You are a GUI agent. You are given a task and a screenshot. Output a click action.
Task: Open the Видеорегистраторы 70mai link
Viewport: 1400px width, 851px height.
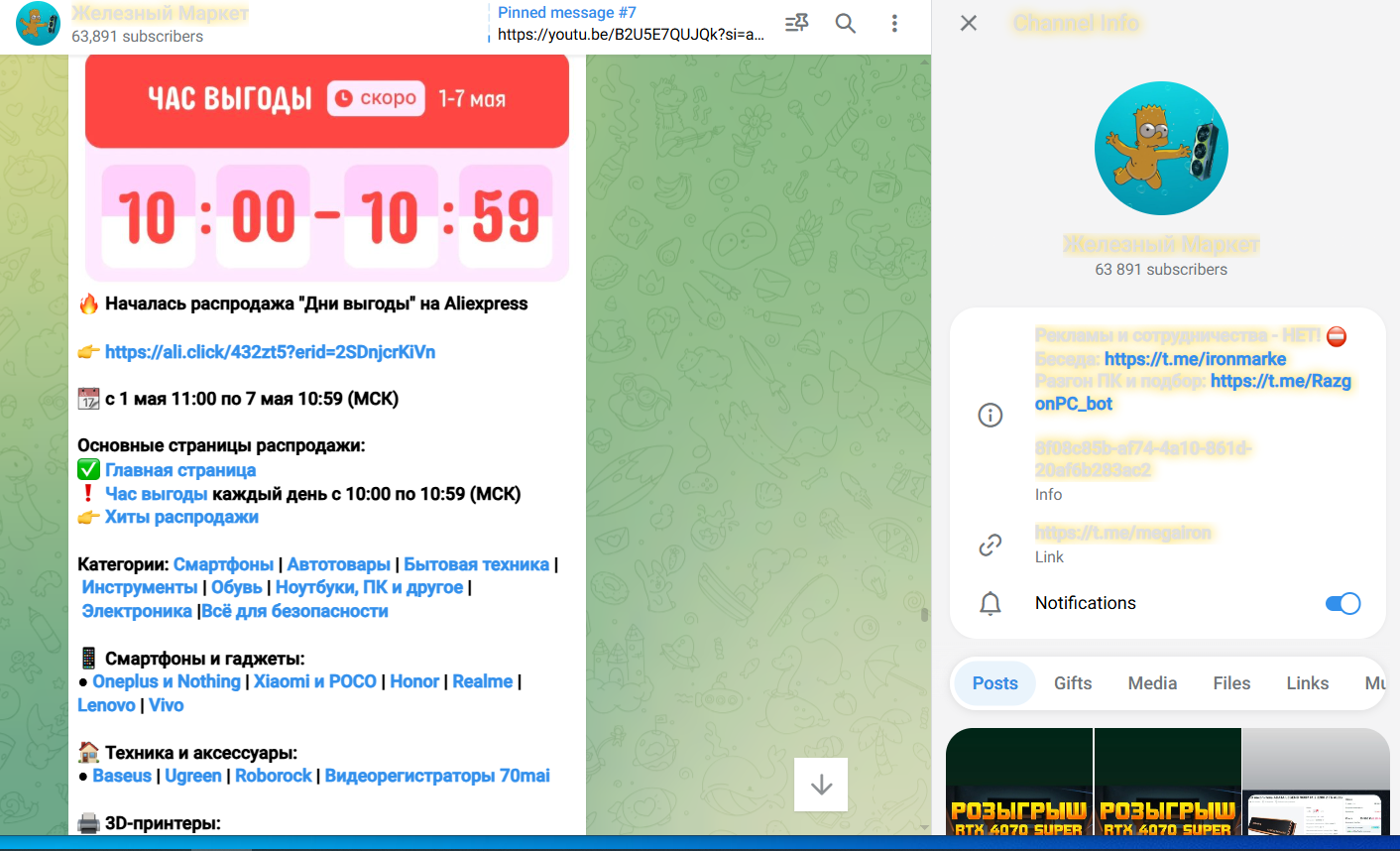pyautogui.click(x=437, y=776)
